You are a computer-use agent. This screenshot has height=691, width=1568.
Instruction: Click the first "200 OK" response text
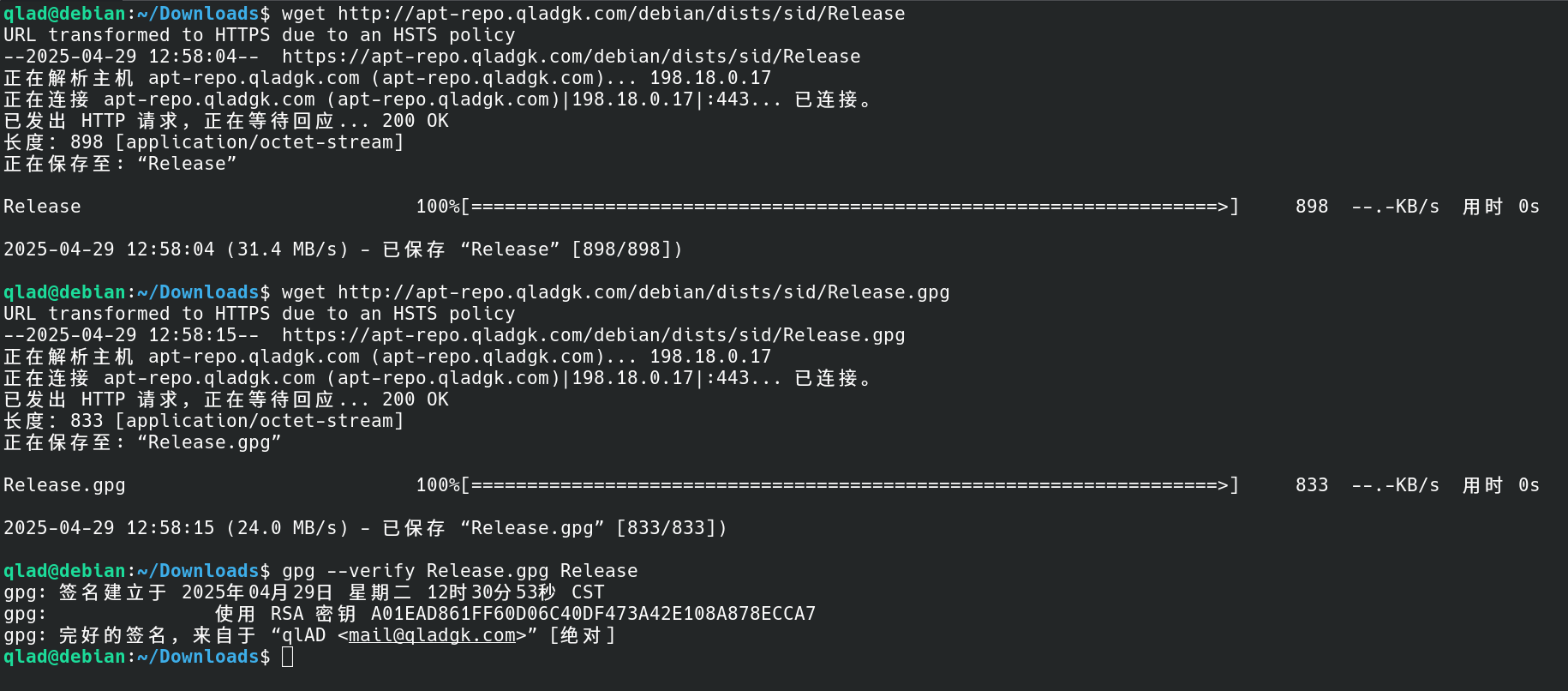coord(416,121)
